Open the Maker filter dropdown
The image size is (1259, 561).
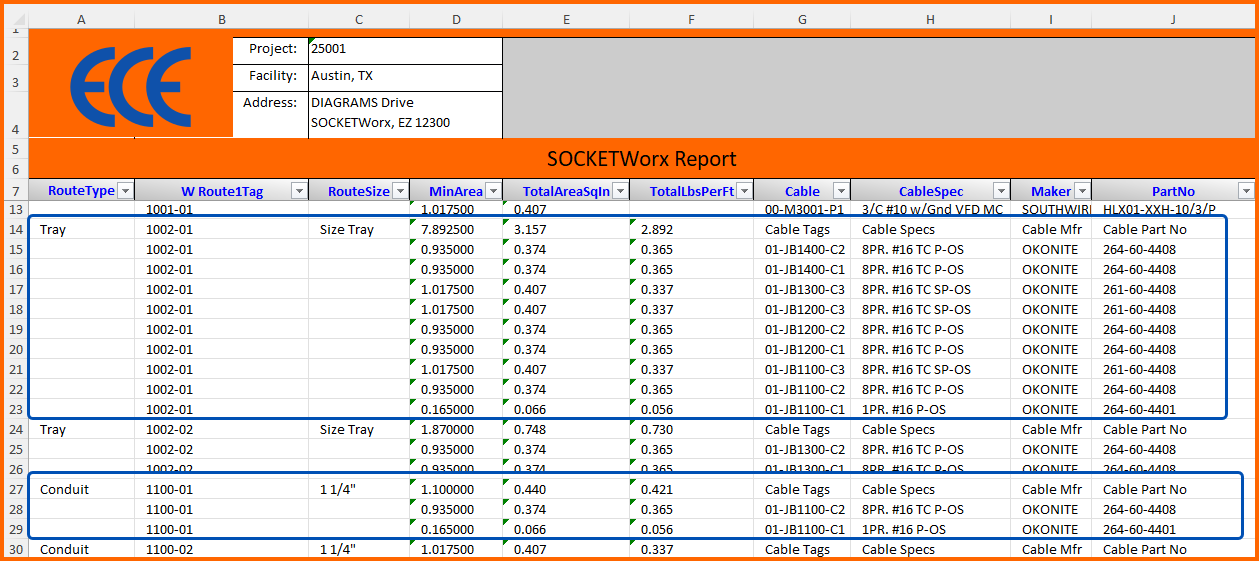click(x=1082, y=191)
